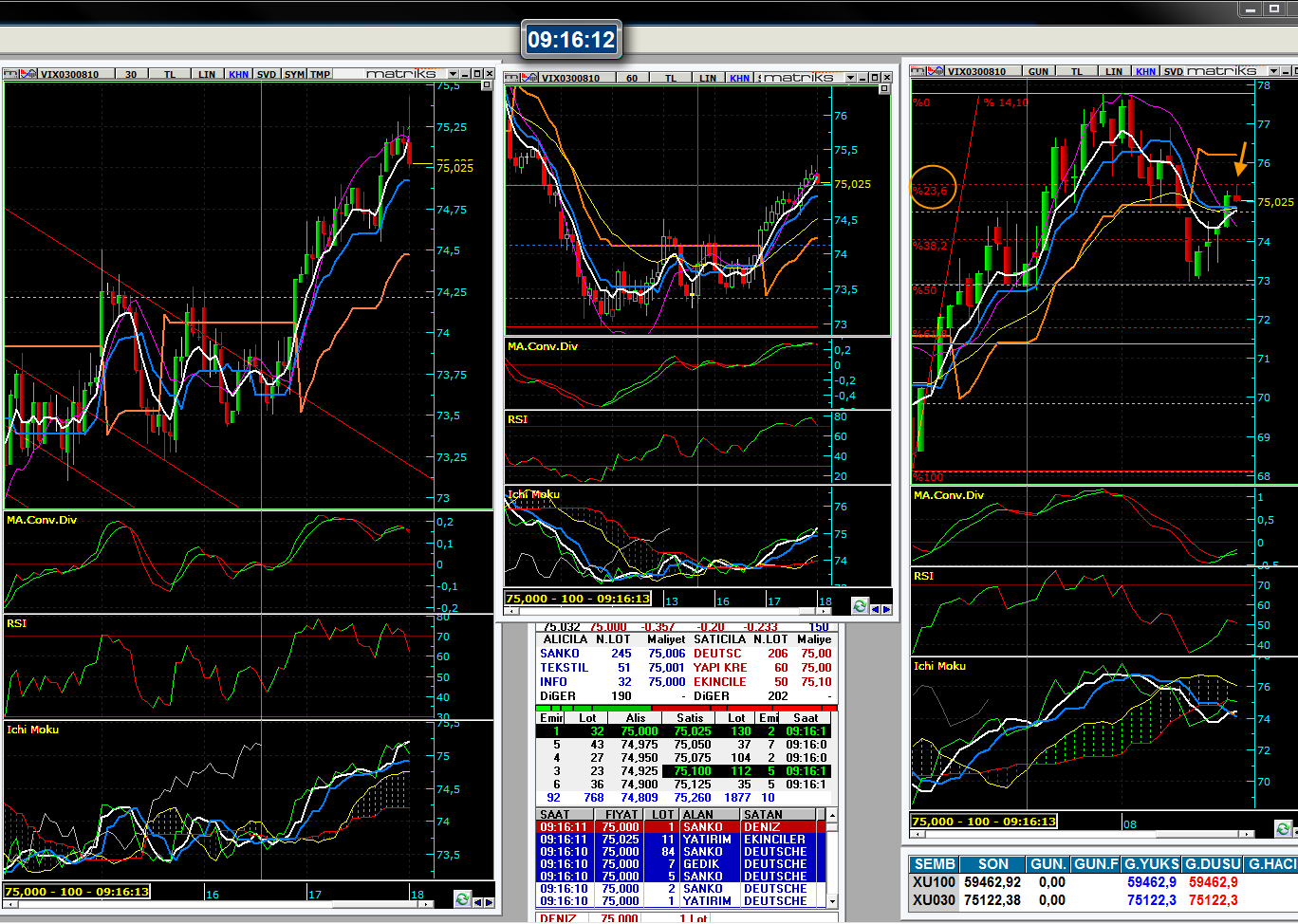Toggle LIN scale in the middle chart toolbar

click(x=708, y=78)
